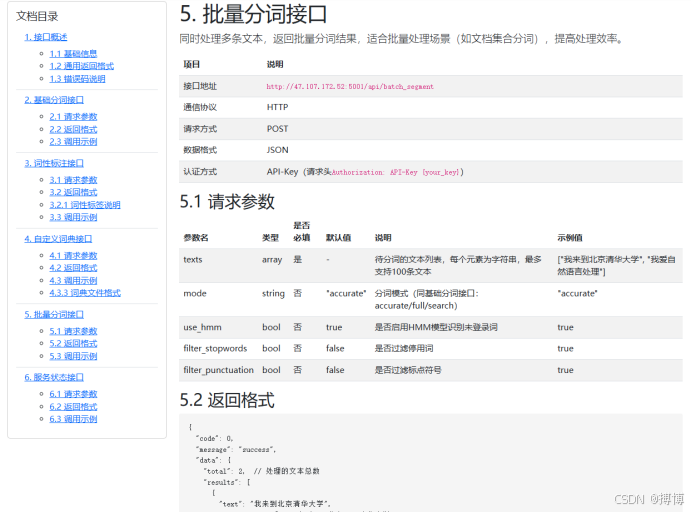The height and width of the screenshot is (513, 692).
Task: Click the '通信协议' row label
Action: [200, 107]
